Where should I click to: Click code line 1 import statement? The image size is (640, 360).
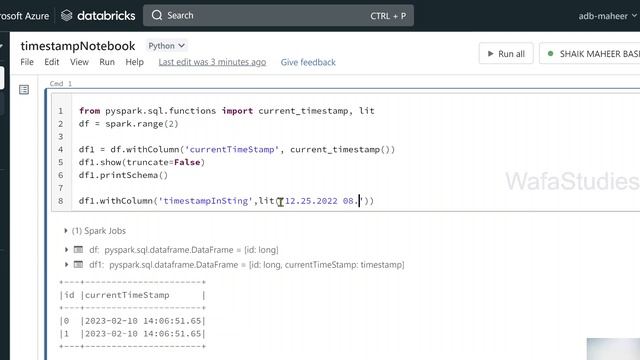click(227, 111)
